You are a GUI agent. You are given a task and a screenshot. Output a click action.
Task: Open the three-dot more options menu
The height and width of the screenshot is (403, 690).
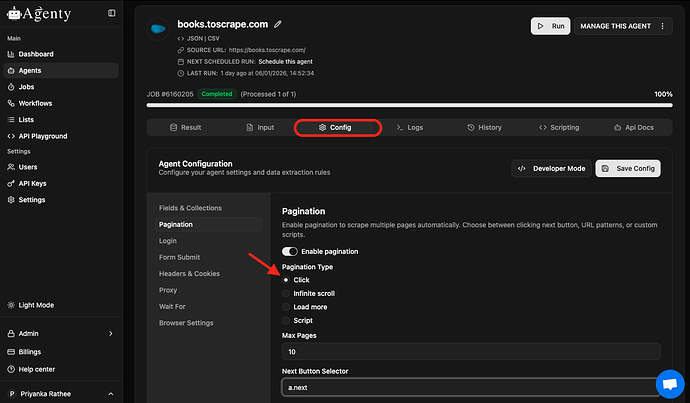pyautogui.click(x=663, y=26)
